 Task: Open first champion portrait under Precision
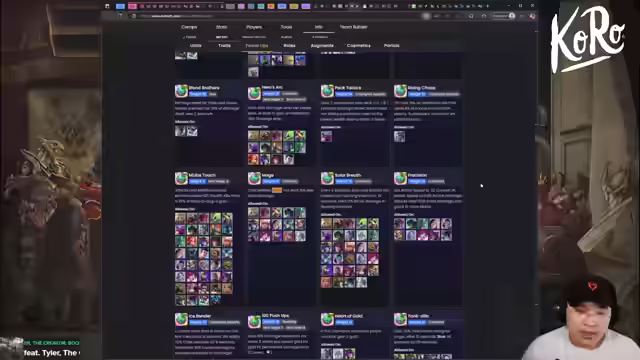tap(400, 223)
